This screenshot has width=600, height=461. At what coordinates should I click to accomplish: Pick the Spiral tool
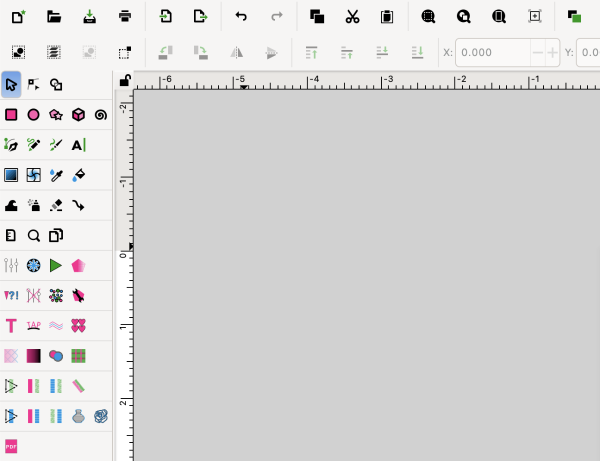coord(101,115)
